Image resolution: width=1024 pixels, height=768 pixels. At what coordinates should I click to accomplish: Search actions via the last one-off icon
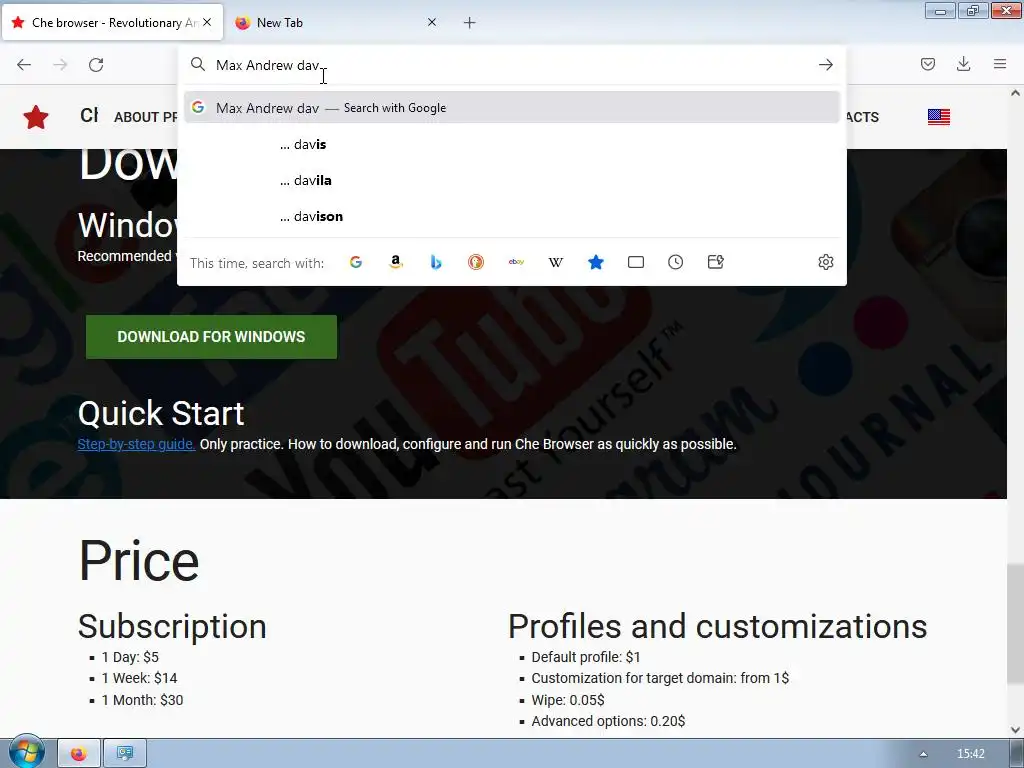716,263
